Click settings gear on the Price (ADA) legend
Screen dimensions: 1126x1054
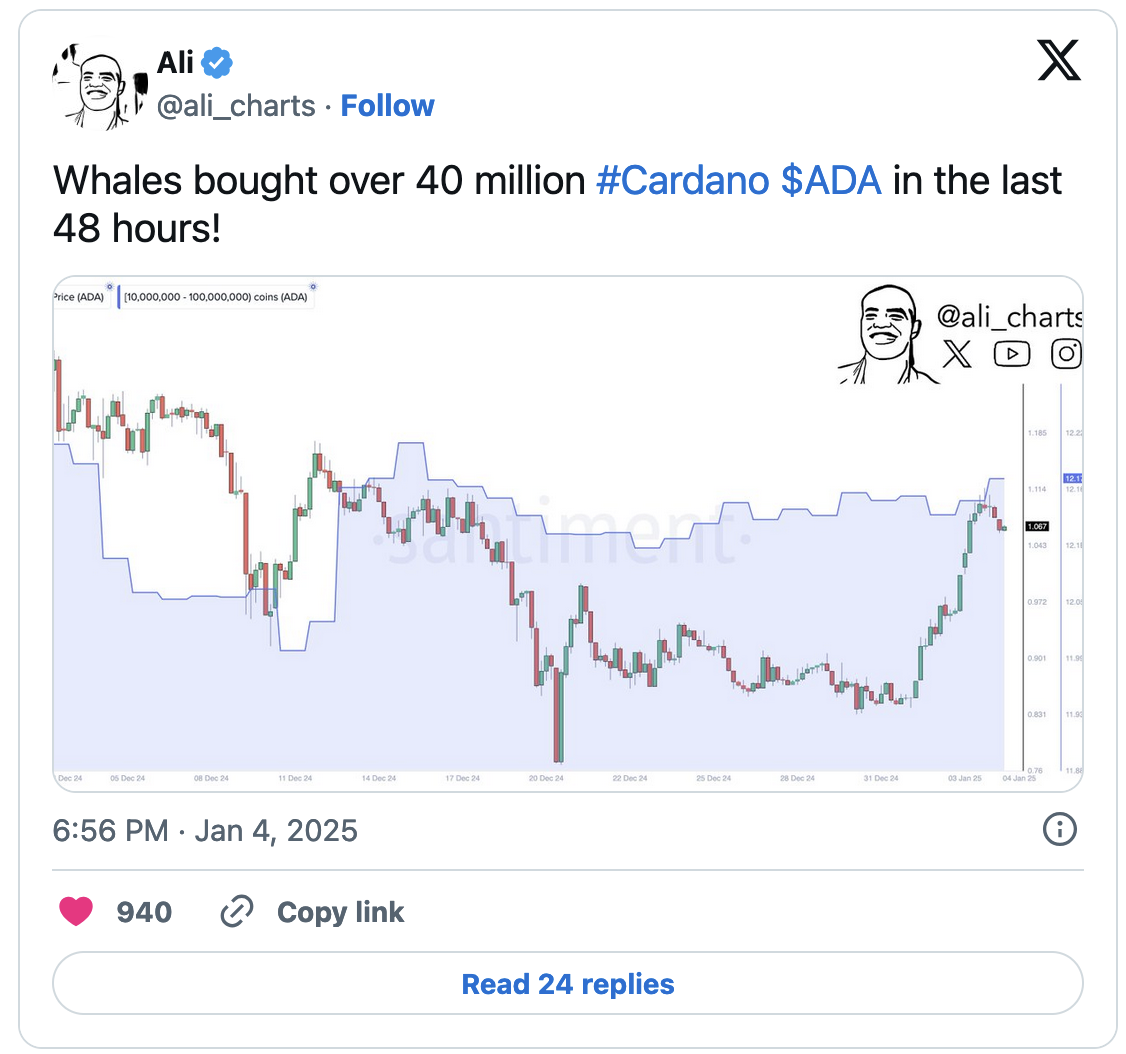(109, 286)
